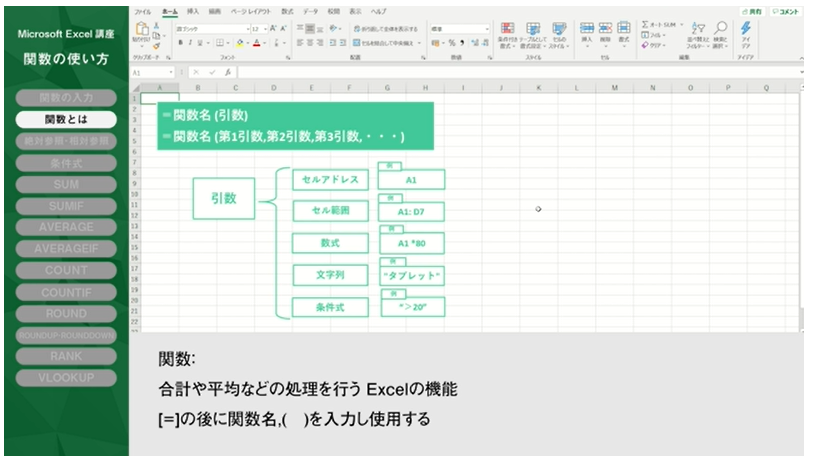Toggle Underline formatting
This screenshot has height=464, width=815.
tap(200, 43)
